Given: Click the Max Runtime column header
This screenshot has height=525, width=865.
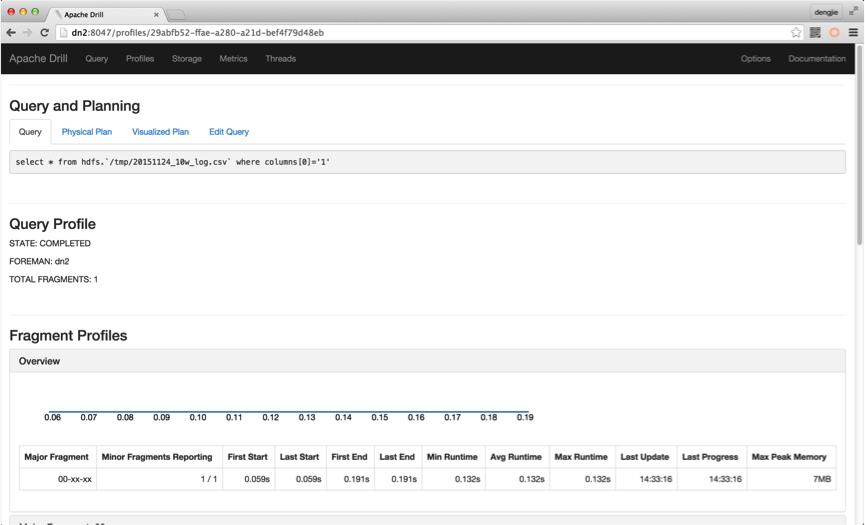Looking at the screenshot, I should pos(581,457).
